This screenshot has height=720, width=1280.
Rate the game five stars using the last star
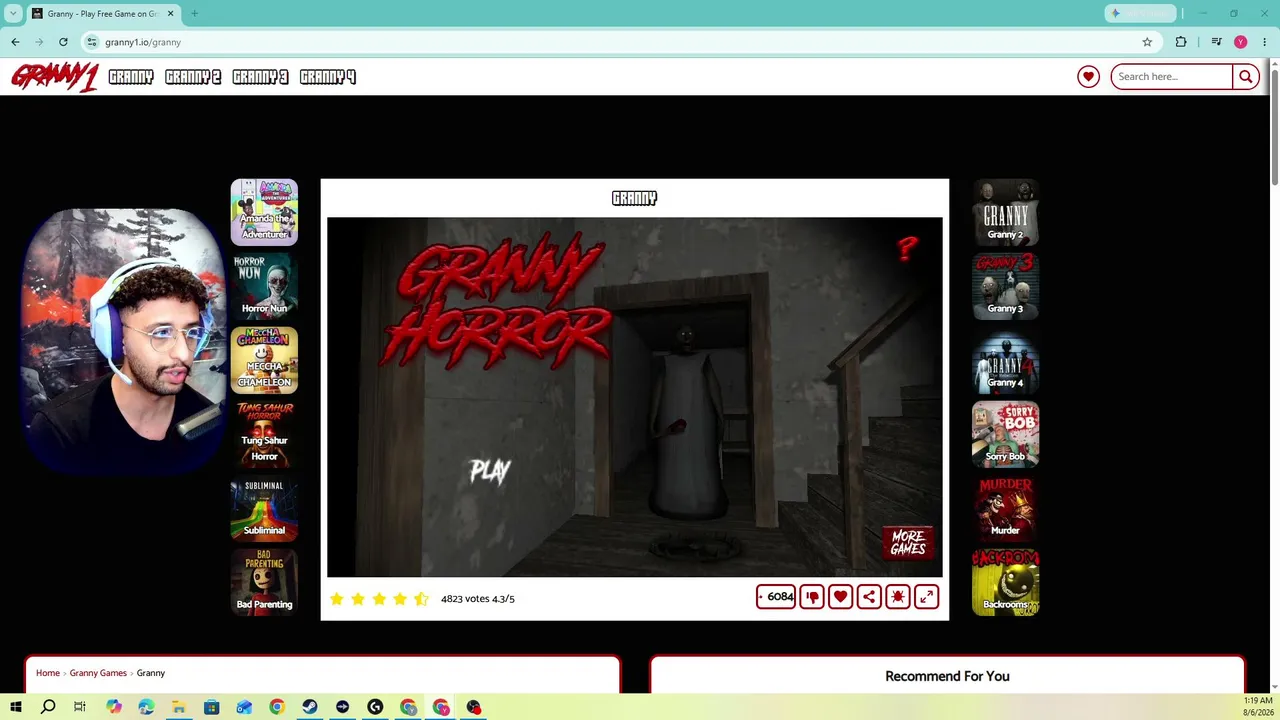pos(421,598)
